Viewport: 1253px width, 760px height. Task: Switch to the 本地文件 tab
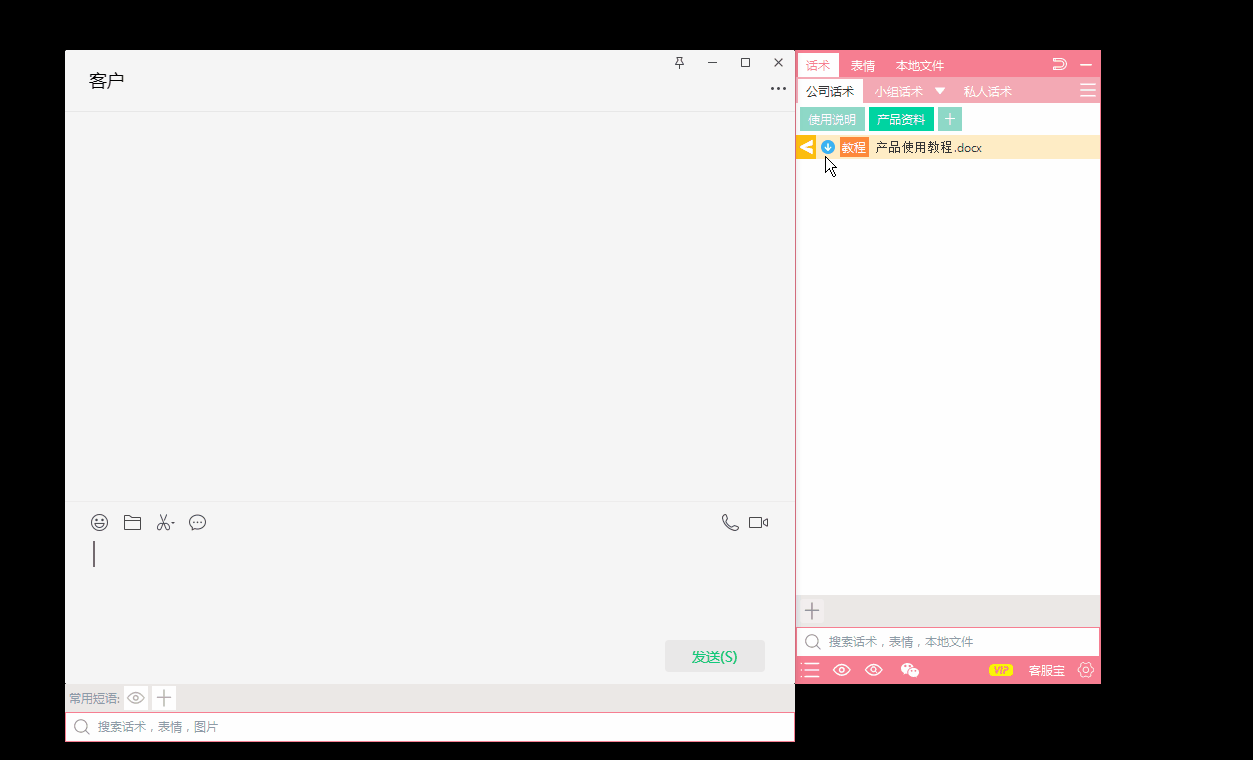click(919, 65)
